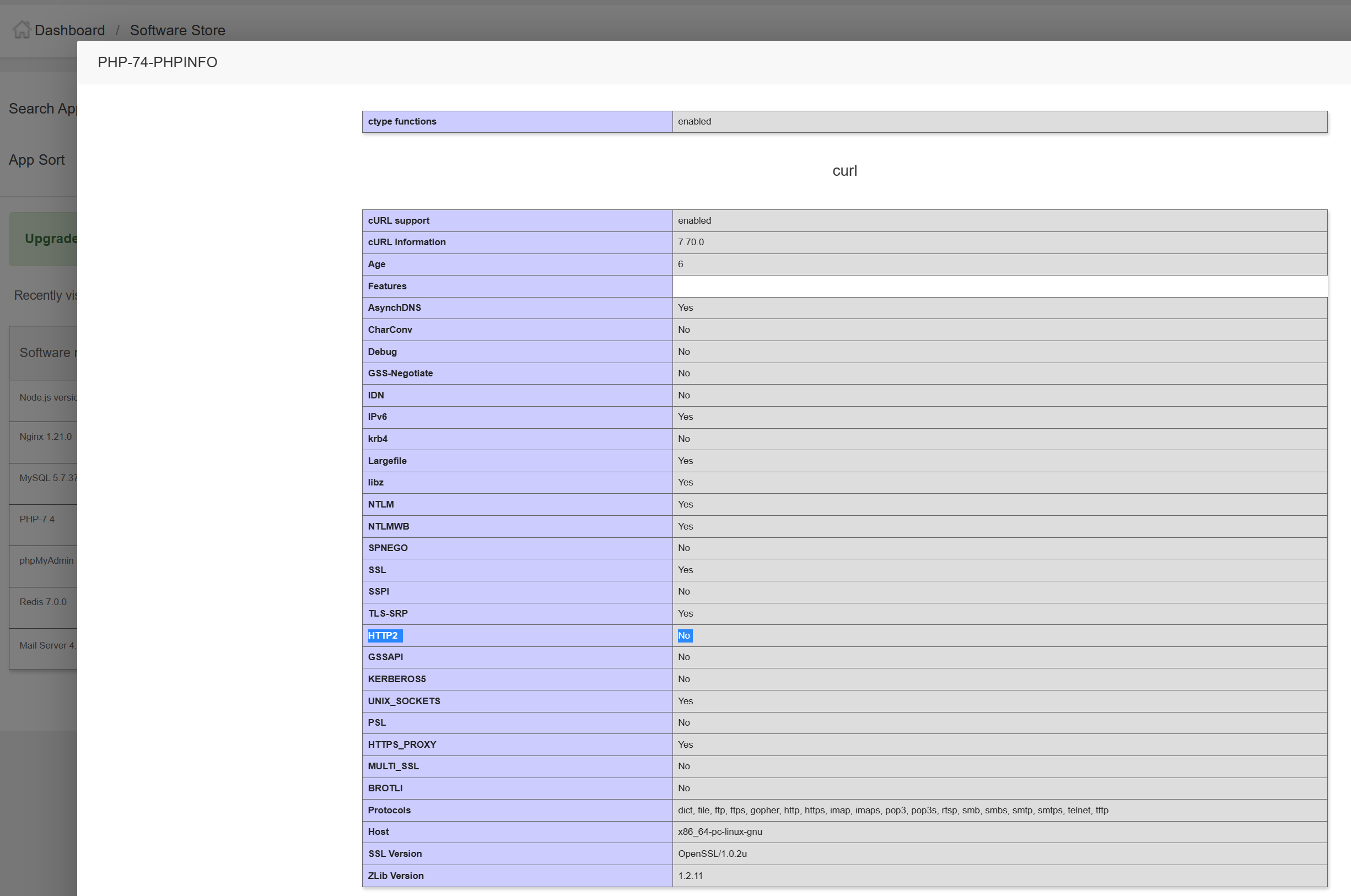1351x896 pixels.
Task: Click the highlighted HTTP2 row label
Action: [x=384, y=635]
